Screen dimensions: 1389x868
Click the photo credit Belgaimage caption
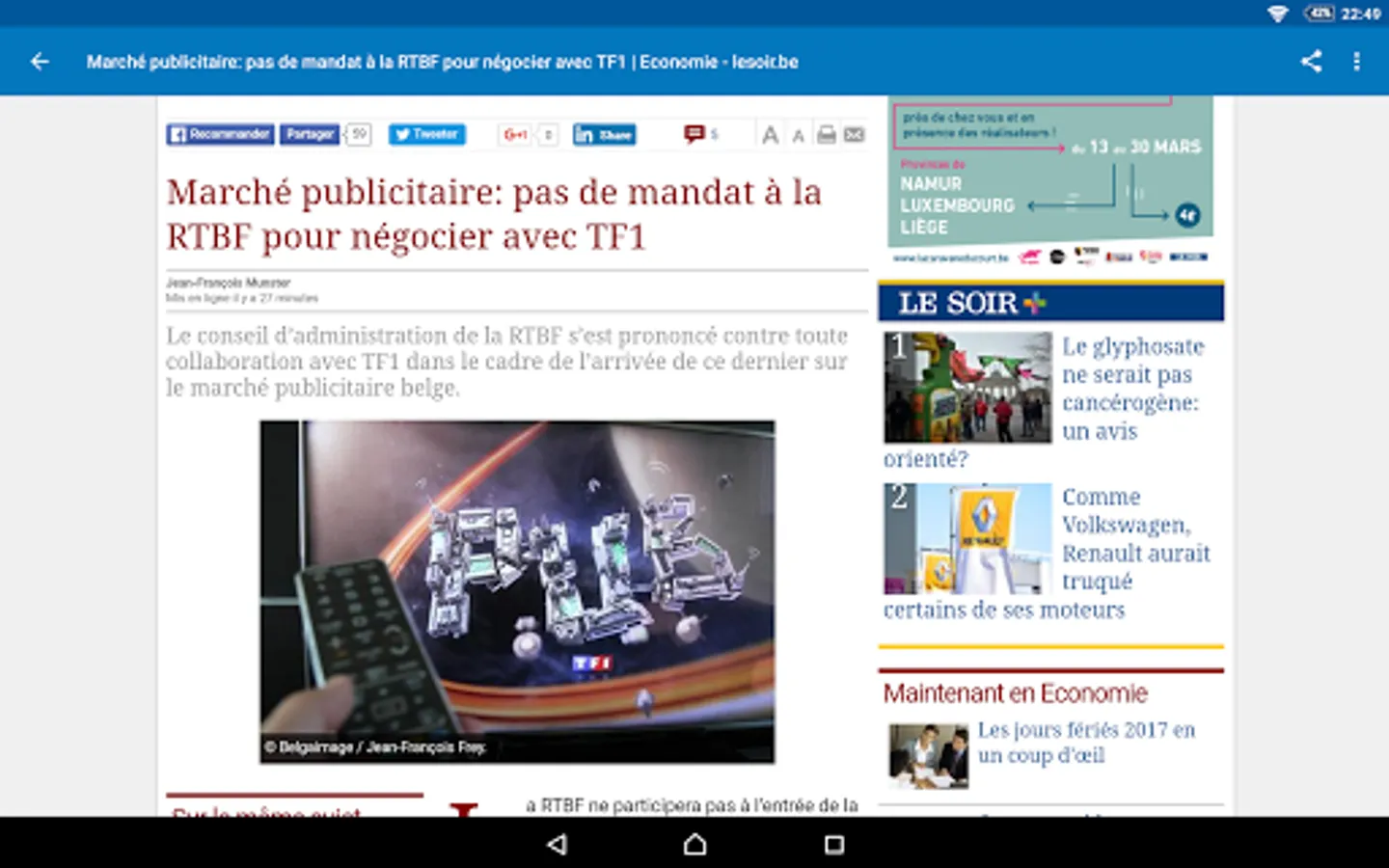(x=375, y=746)
